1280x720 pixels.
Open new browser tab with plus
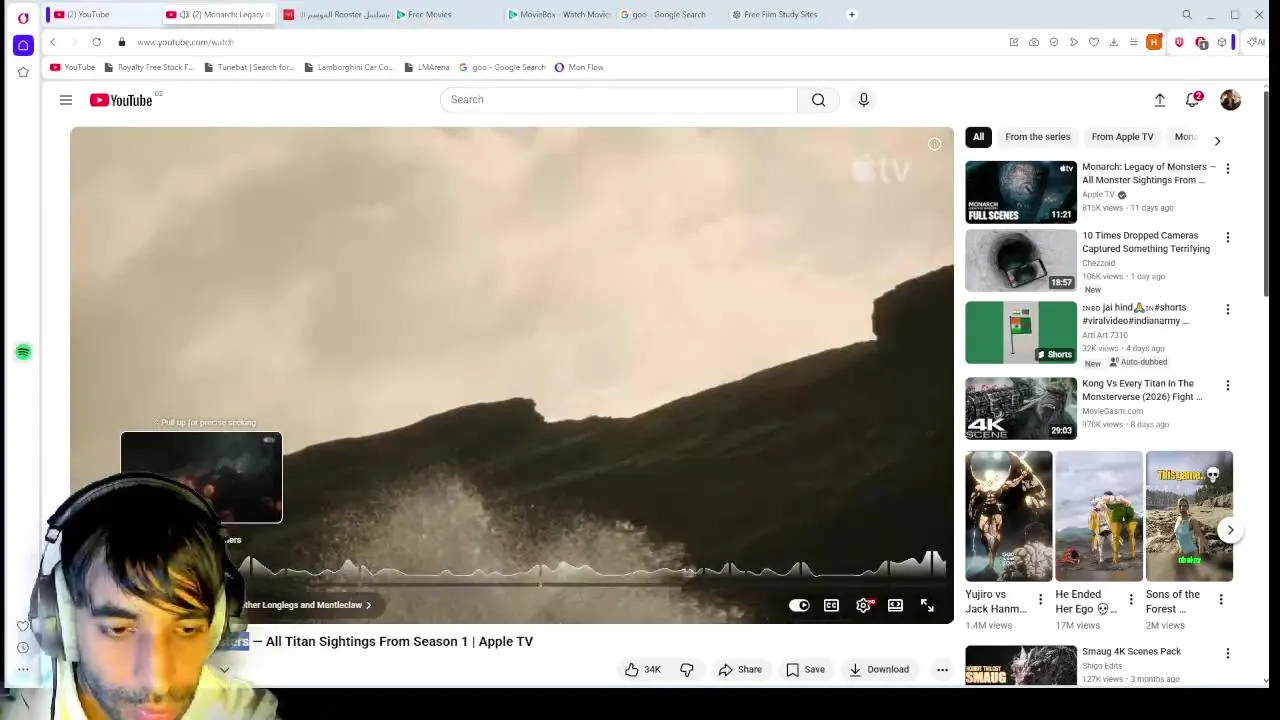(851, 14)
